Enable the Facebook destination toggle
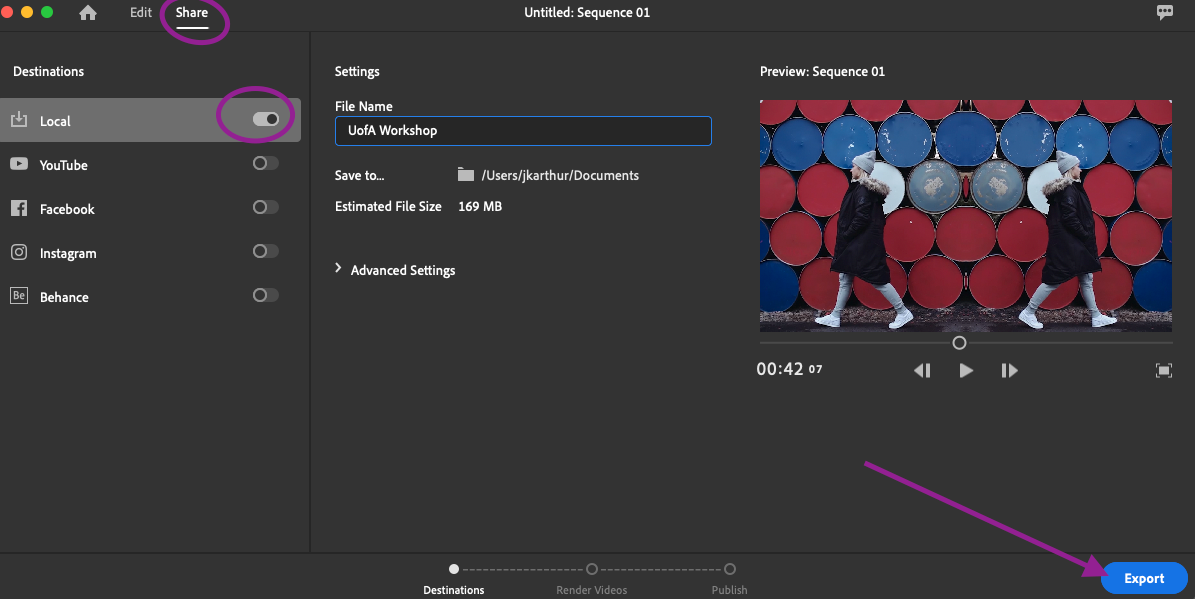 [265, 207]
